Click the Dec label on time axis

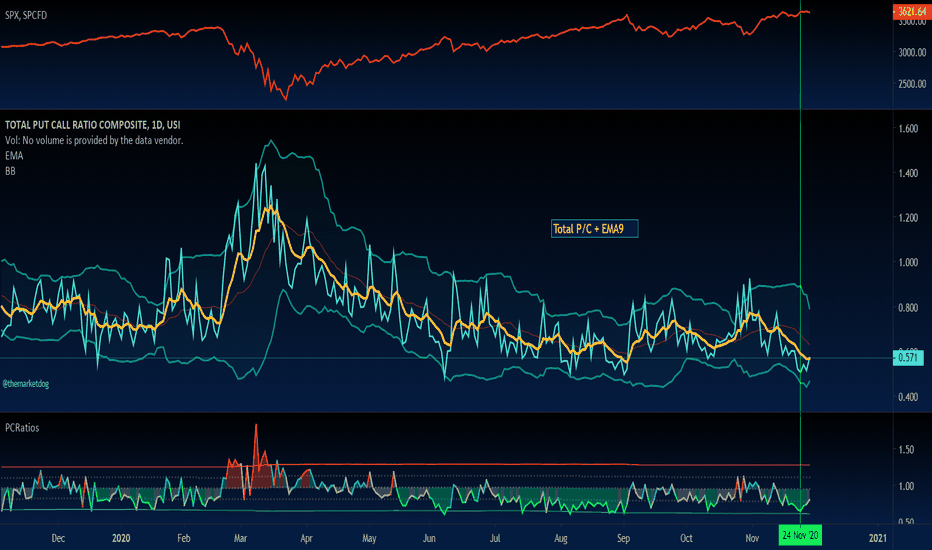58,539
